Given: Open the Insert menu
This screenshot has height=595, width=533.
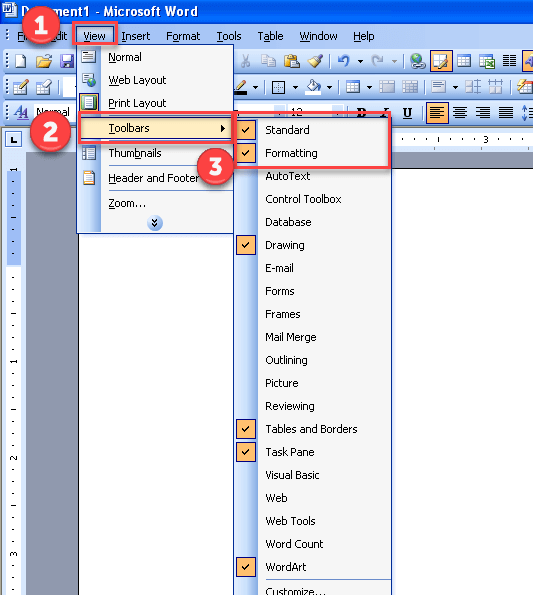Looking at the screenshot, I should 135,36.
